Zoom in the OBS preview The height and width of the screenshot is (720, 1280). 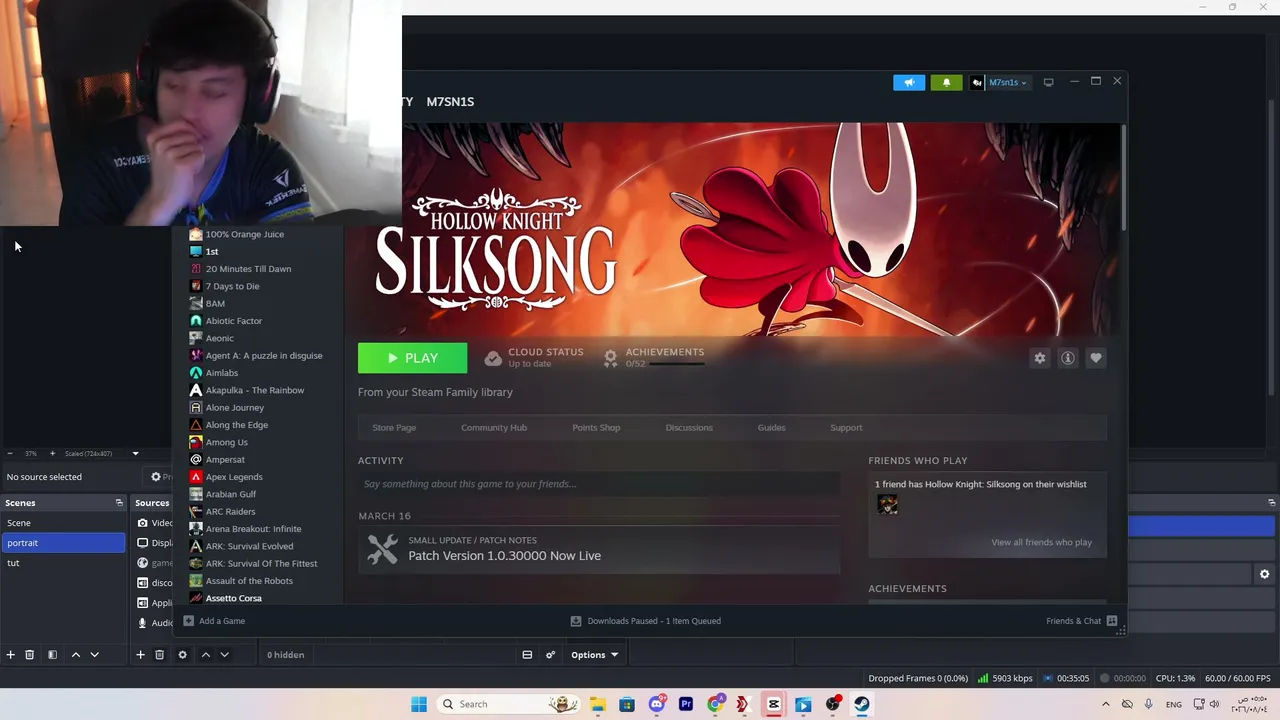(x=52, y=454)
